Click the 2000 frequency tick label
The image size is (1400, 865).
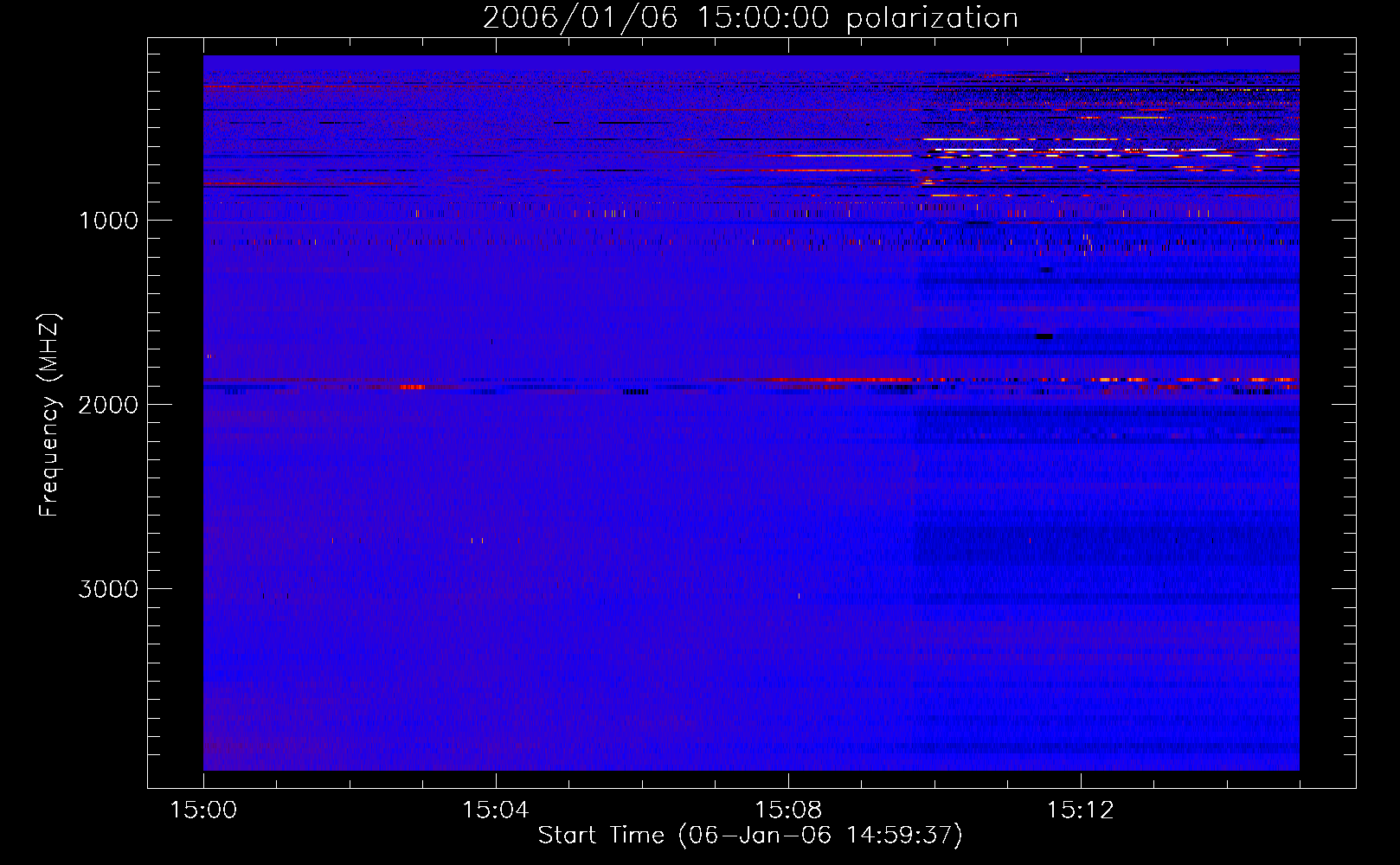tap(108, 405)
